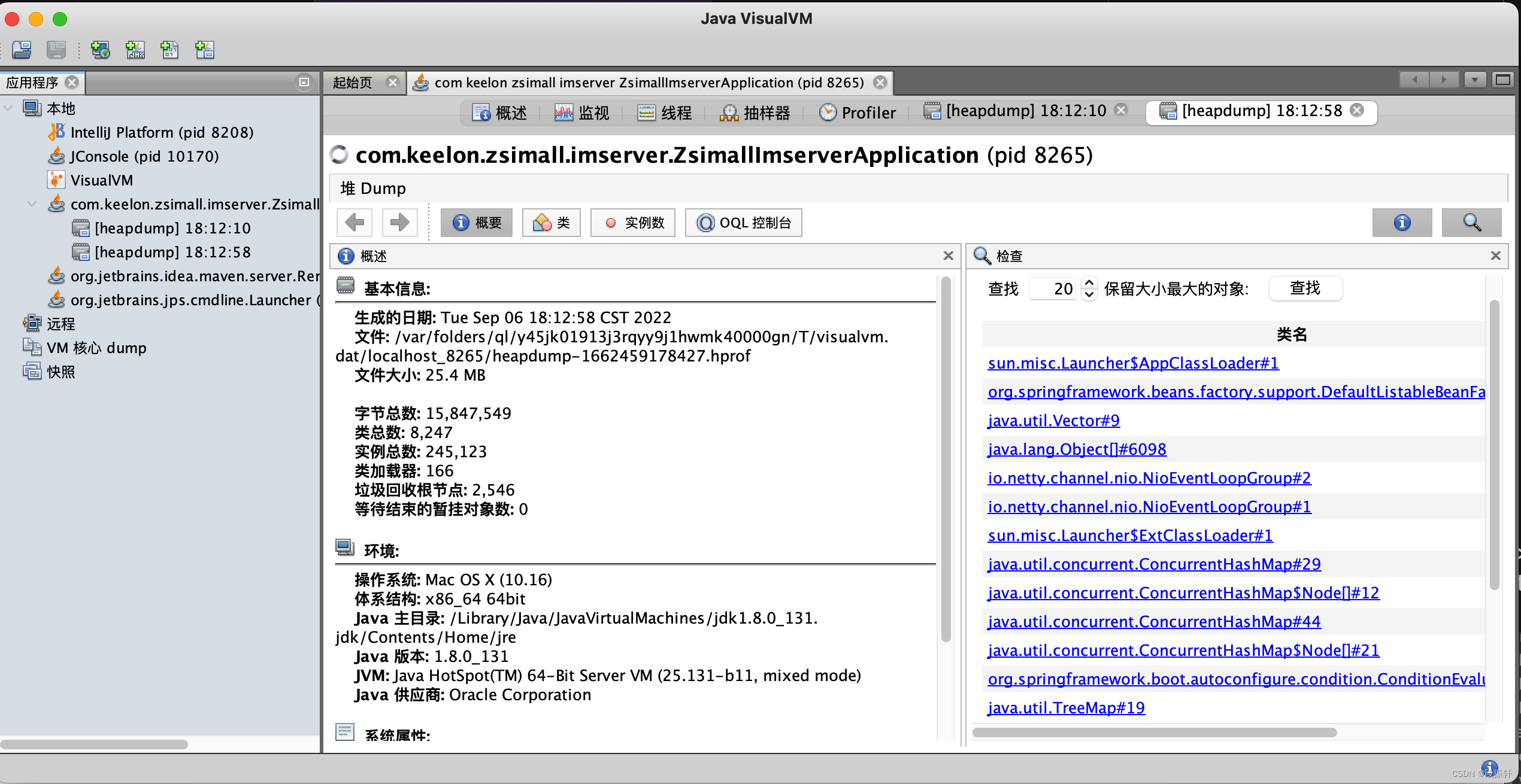Click the 查找 search button
This screenshot has width=1521, height=784.
click(x=1305, y=288)
